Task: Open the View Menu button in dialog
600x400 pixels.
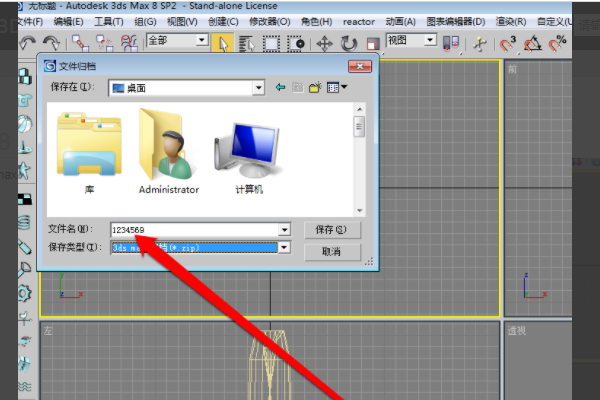Action: 337,88
